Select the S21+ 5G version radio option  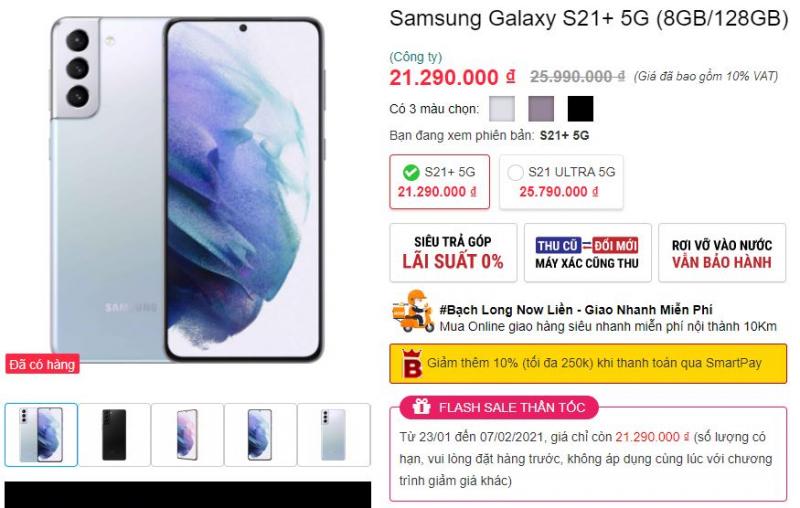tap(439, 182)
